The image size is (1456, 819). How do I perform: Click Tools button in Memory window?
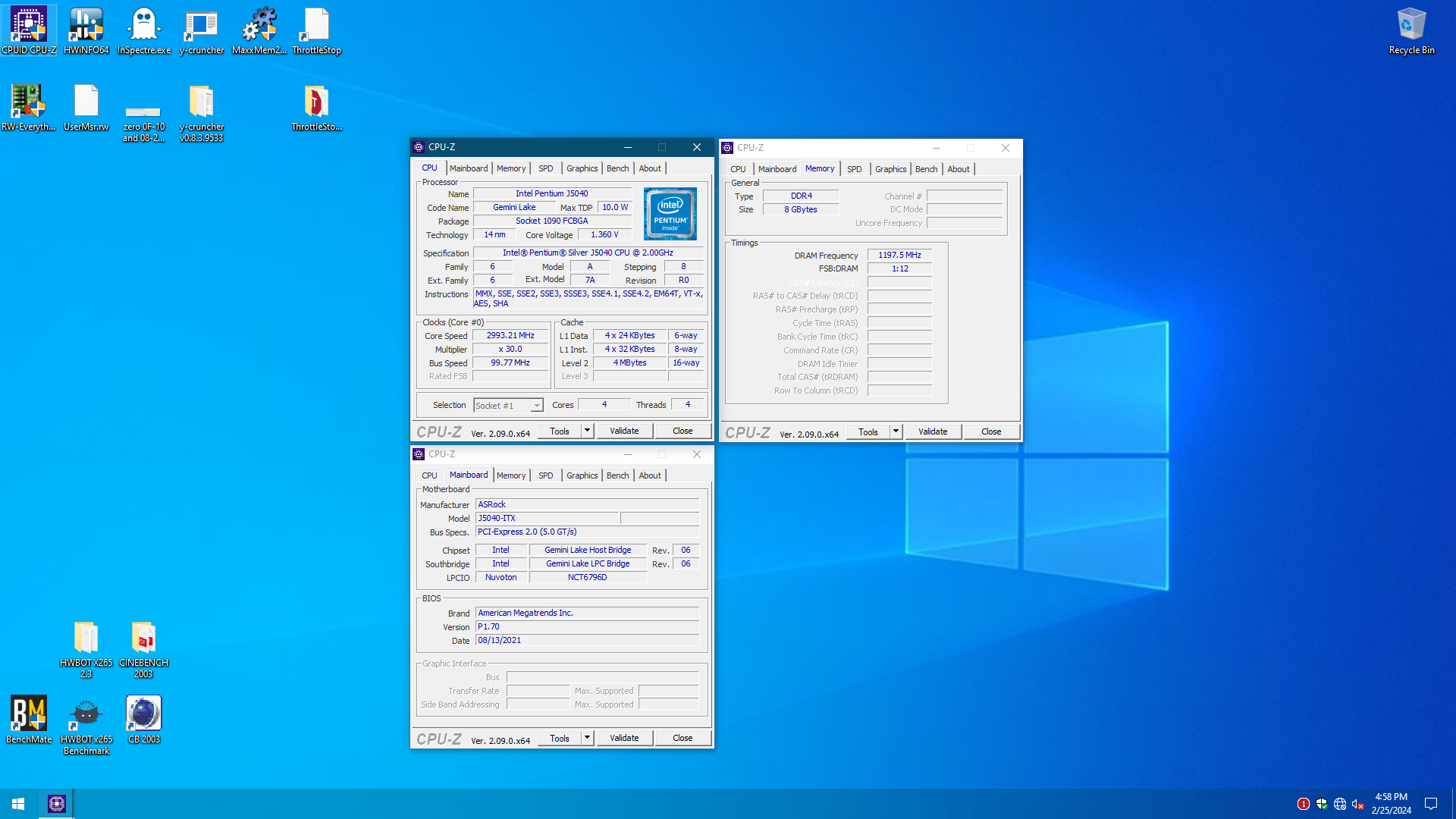[x=868, y=431]
